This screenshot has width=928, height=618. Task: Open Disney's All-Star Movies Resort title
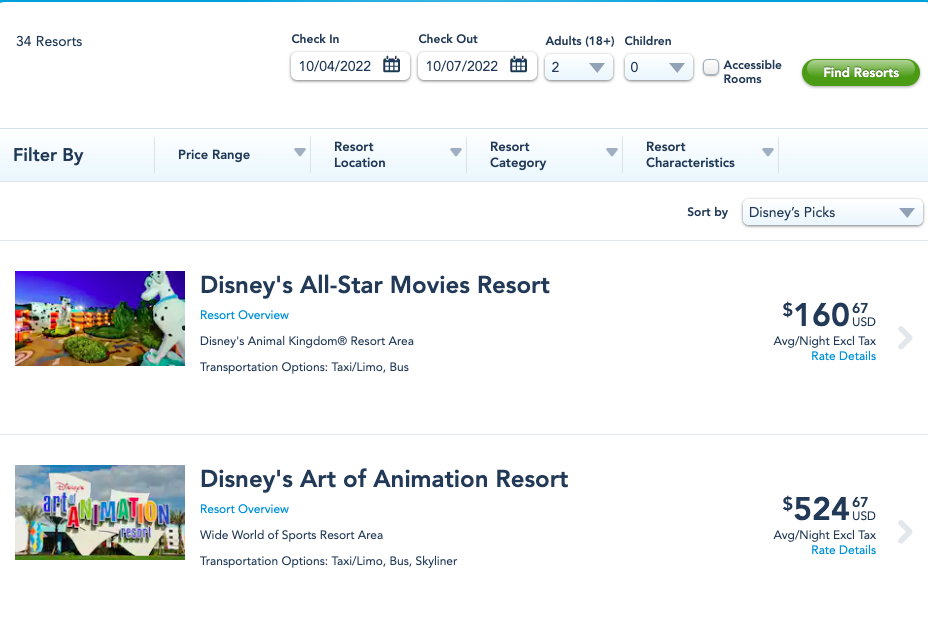click(375, 285)
